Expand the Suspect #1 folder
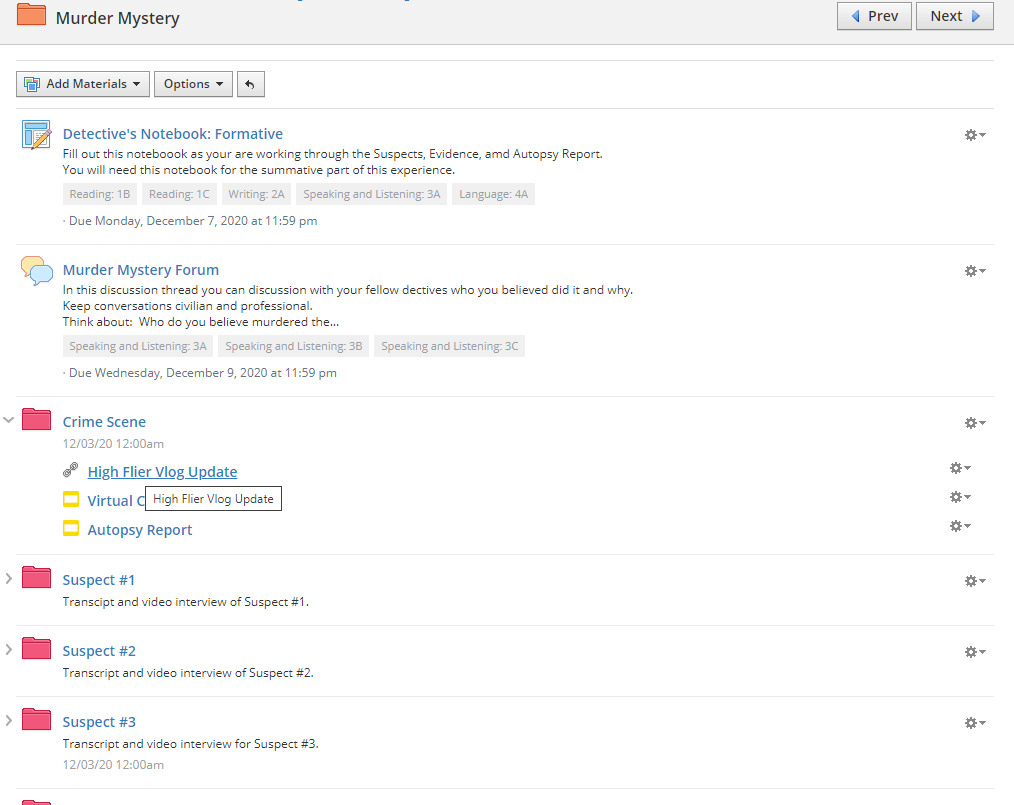Screen dimensions: 1014x805 point(8,579)
